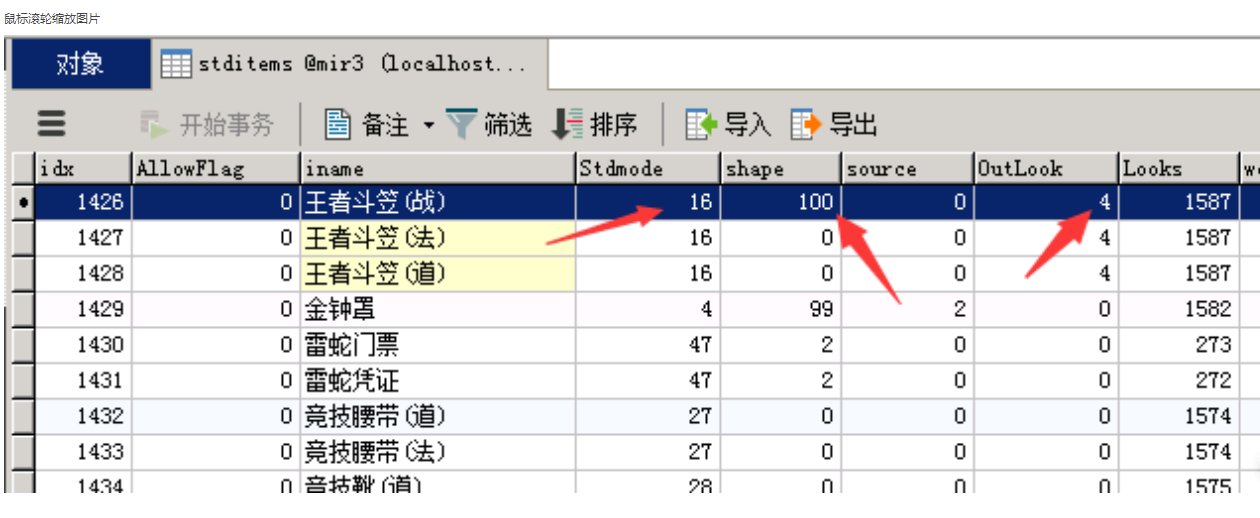This screenshot has height=518, width=1260.
Task: Click the 导入 import icon
Action: click(701, 124)
